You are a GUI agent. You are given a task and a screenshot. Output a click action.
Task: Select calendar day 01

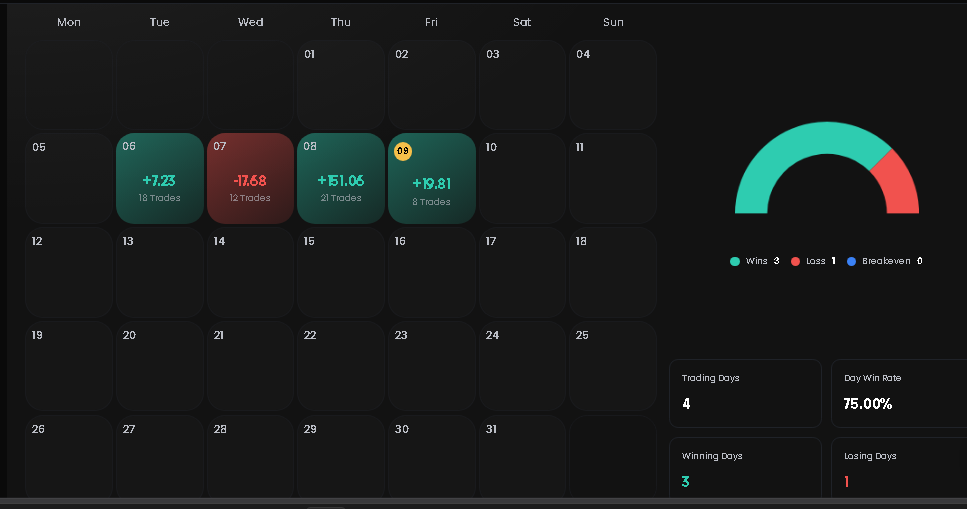pyautogui.click(x=341, y=85)
